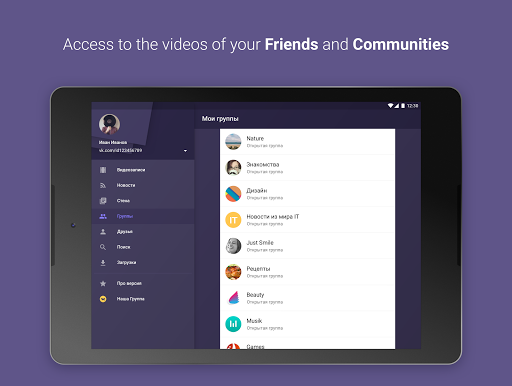Select the Стена wall icon

tap(103, 201)
